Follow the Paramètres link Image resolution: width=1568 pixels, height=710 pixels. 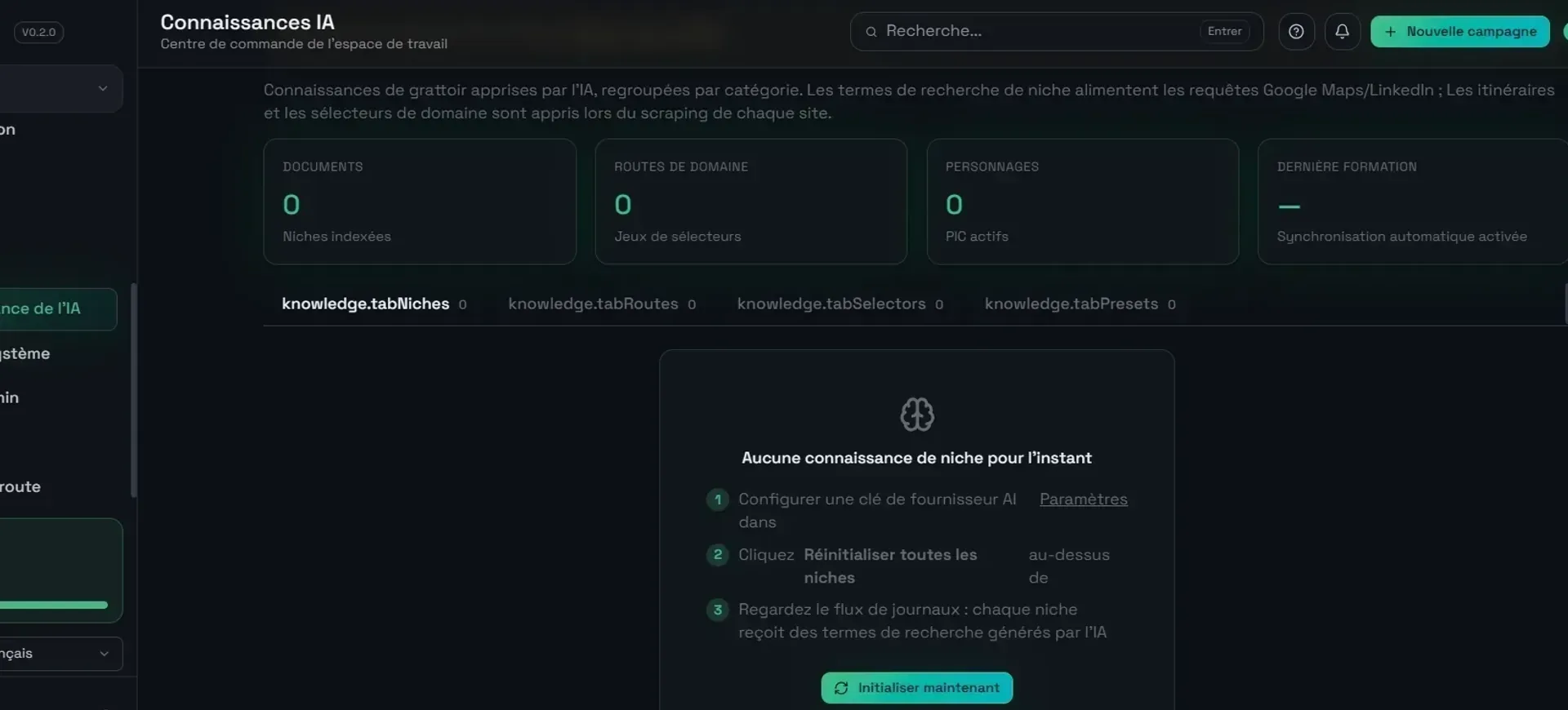[x=1083, y=499]
